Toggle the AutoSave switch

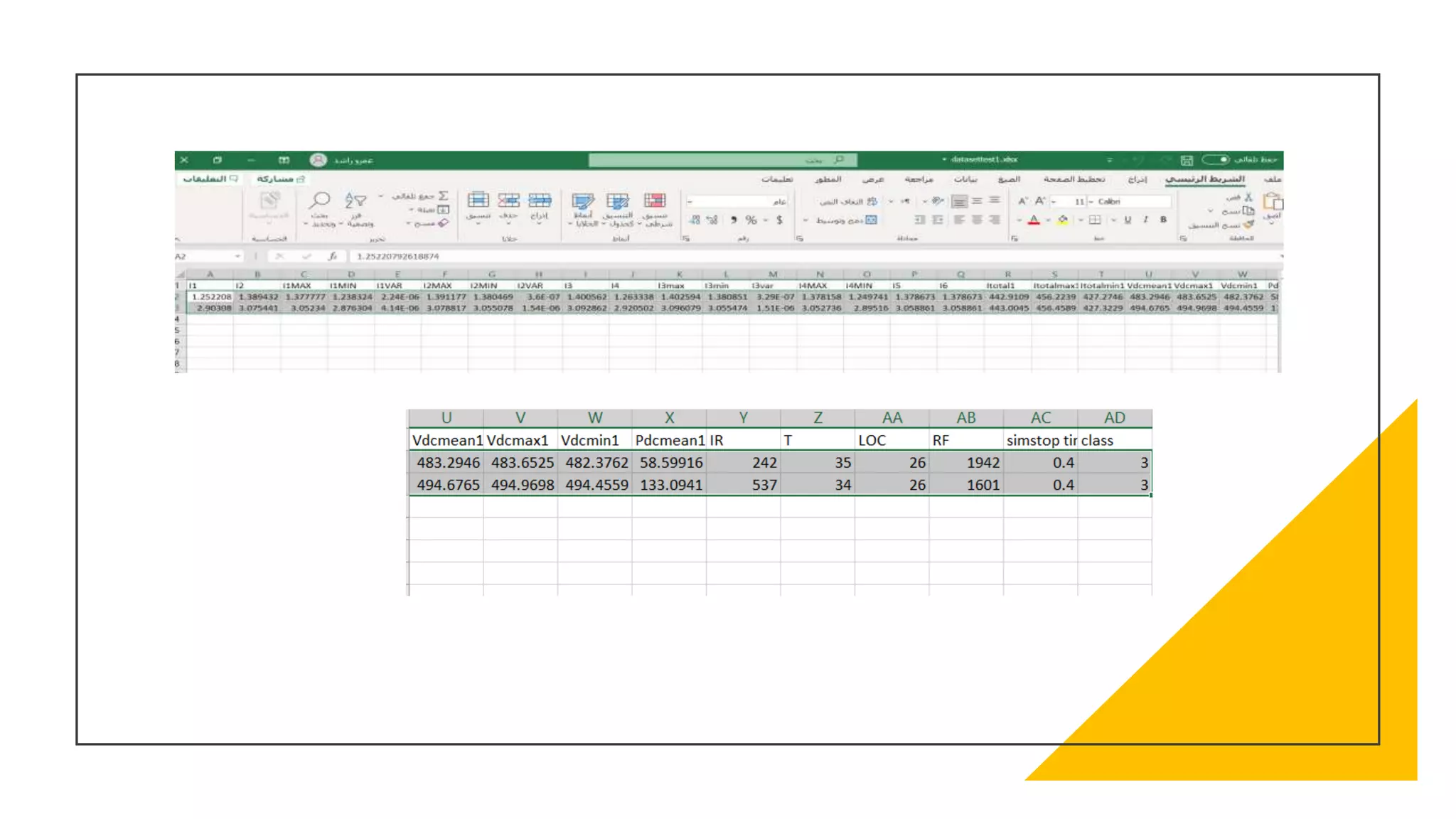(1215, 159)
